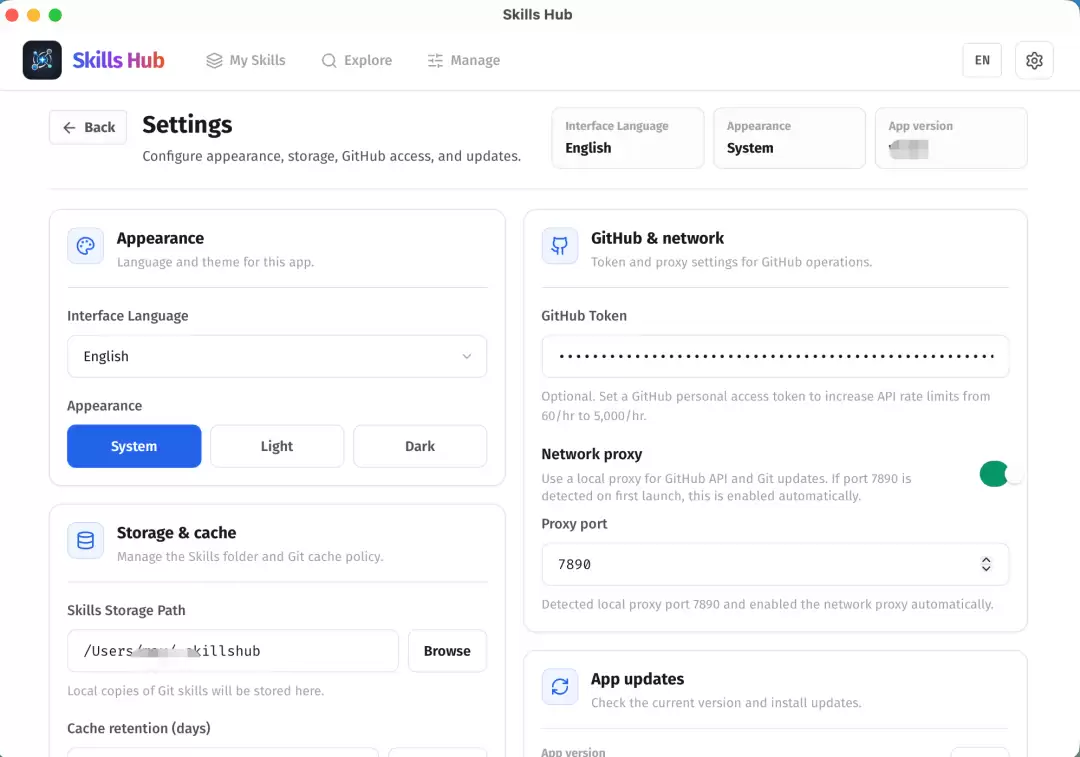Click the Explore magnifier icon
This screenshot has height=757, width=1080.
click(329, 61)
